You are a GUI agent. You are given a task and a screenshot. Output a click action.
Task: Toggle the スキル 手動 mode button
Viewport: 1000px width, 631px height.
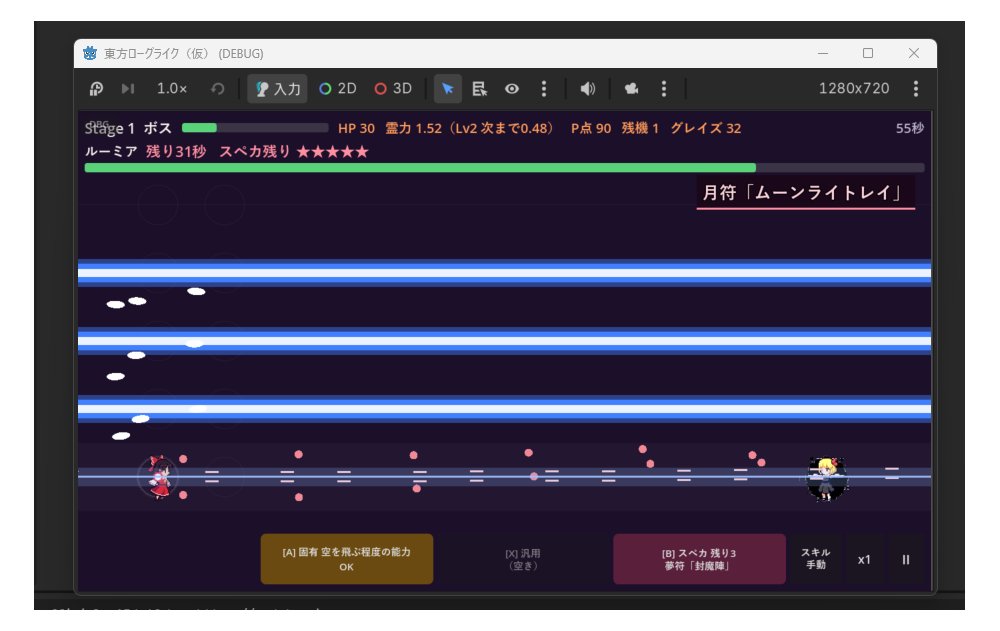point(816,559)
